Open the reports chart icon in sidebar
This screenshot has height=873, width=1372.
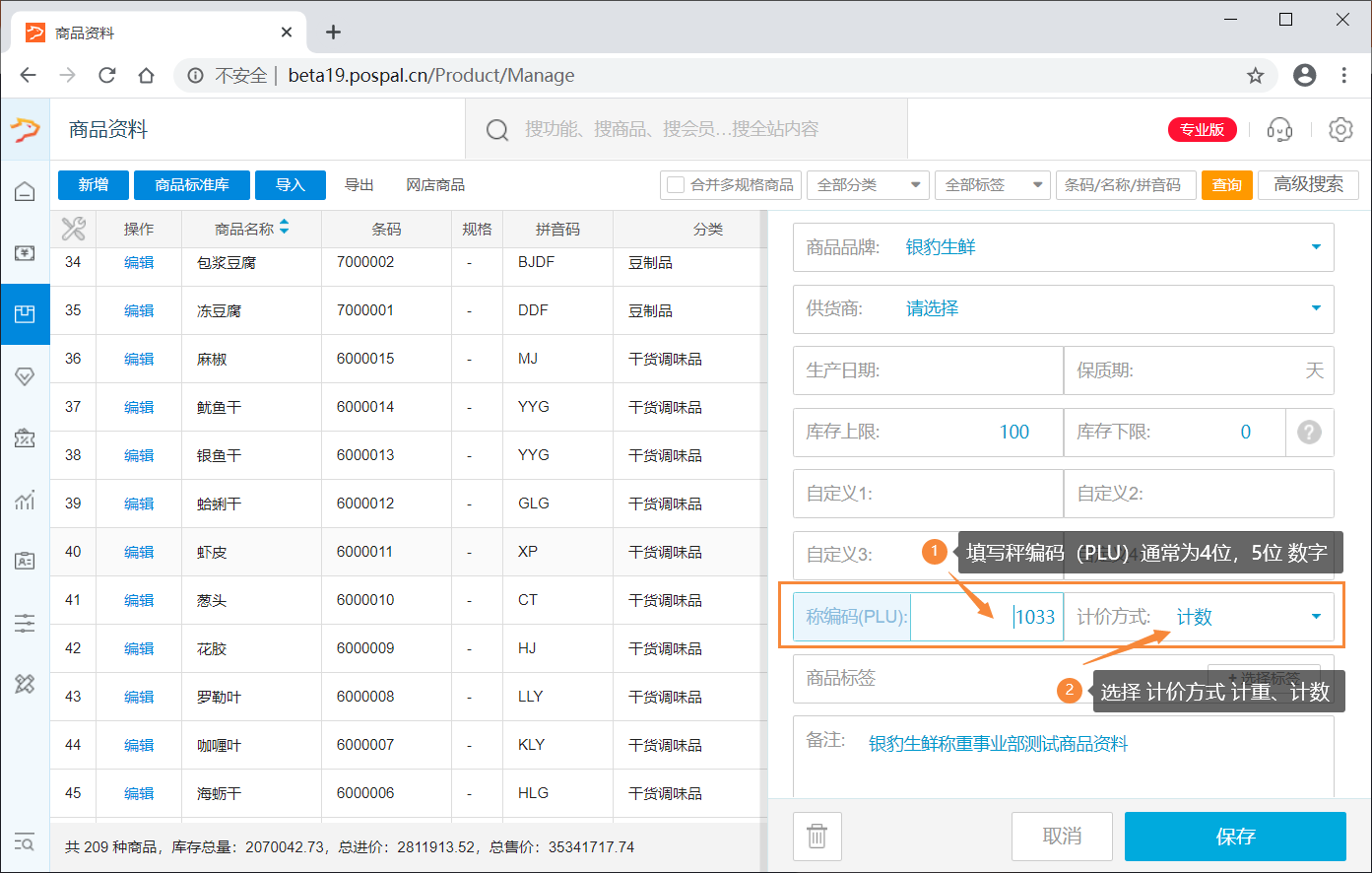click(x=25, y=500)
